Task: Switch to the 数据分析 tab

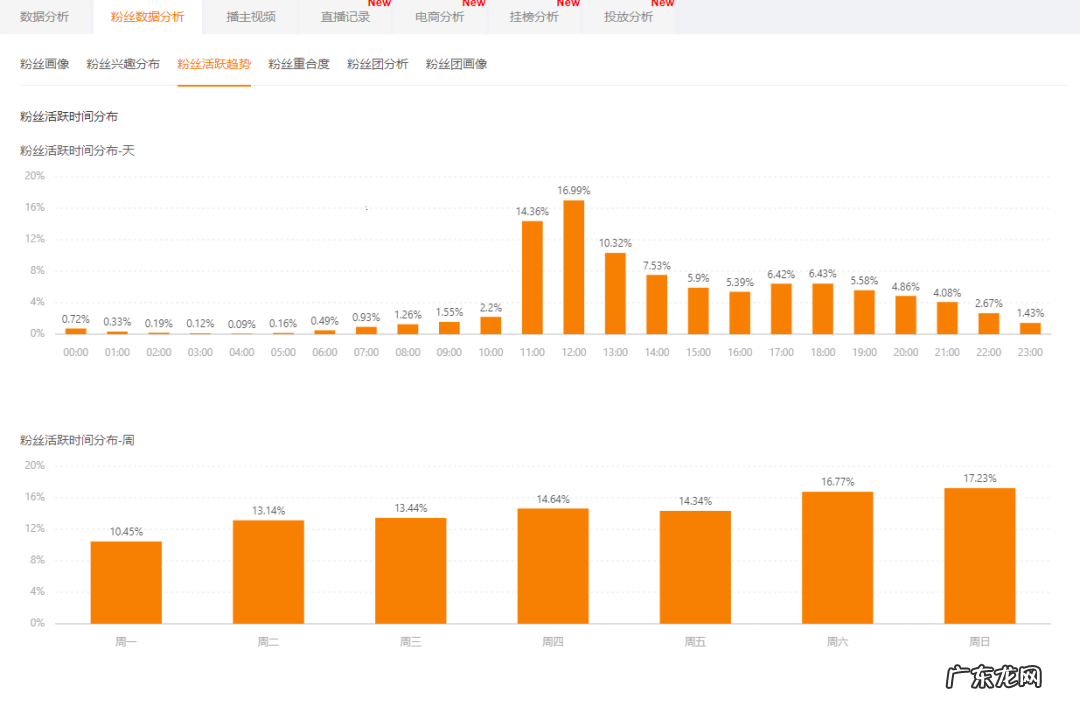Action: [x=44, y=17]
